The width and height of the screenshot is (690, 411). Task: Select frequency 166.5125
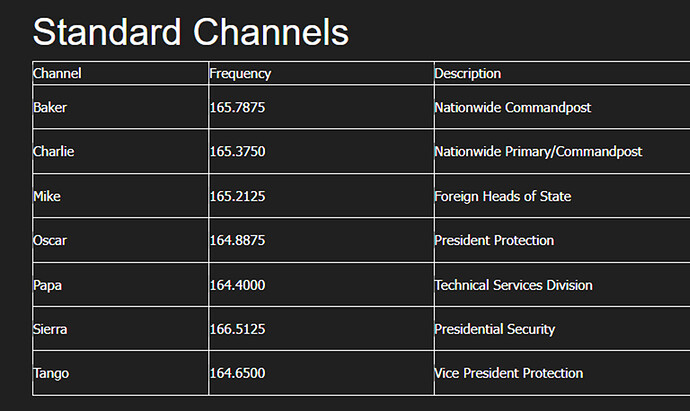coord(237,329)
